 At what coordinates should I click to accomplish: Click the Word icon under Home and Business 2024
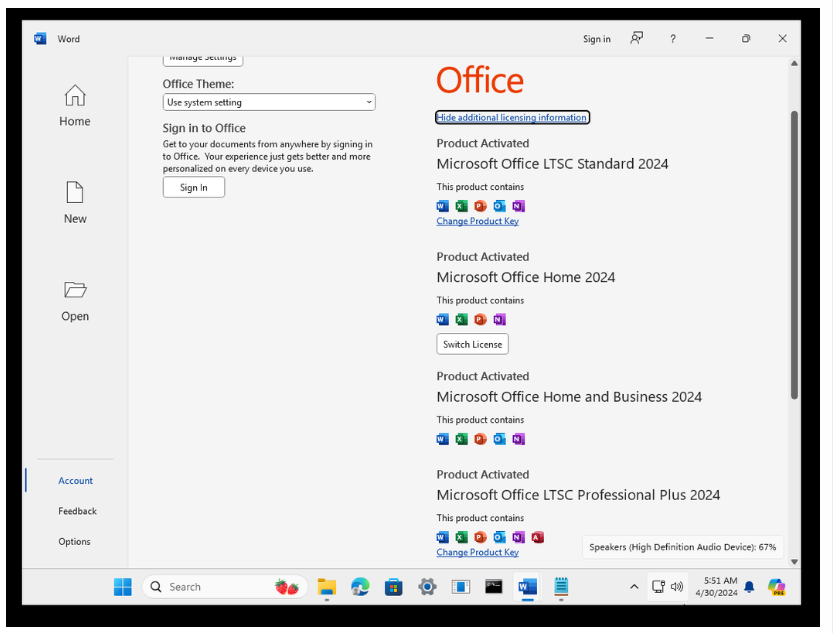coord(443,439)
